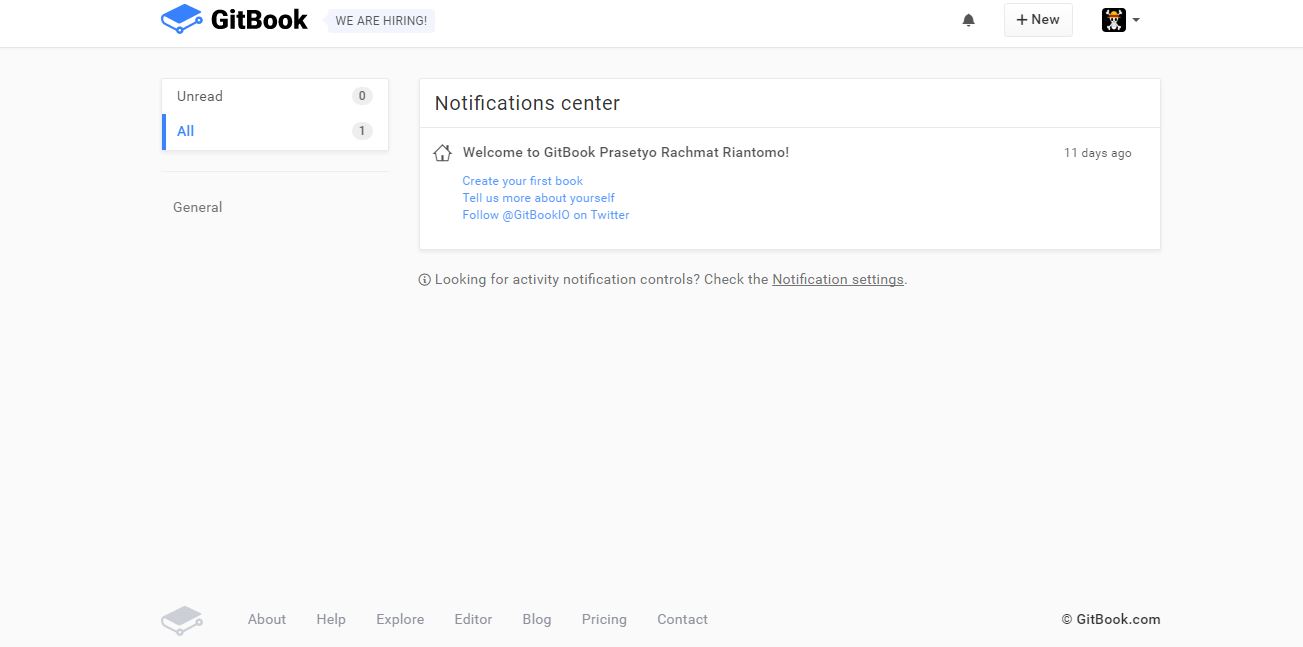
Task: Open the user avatar menu
Action: [x=1120, y=20]
